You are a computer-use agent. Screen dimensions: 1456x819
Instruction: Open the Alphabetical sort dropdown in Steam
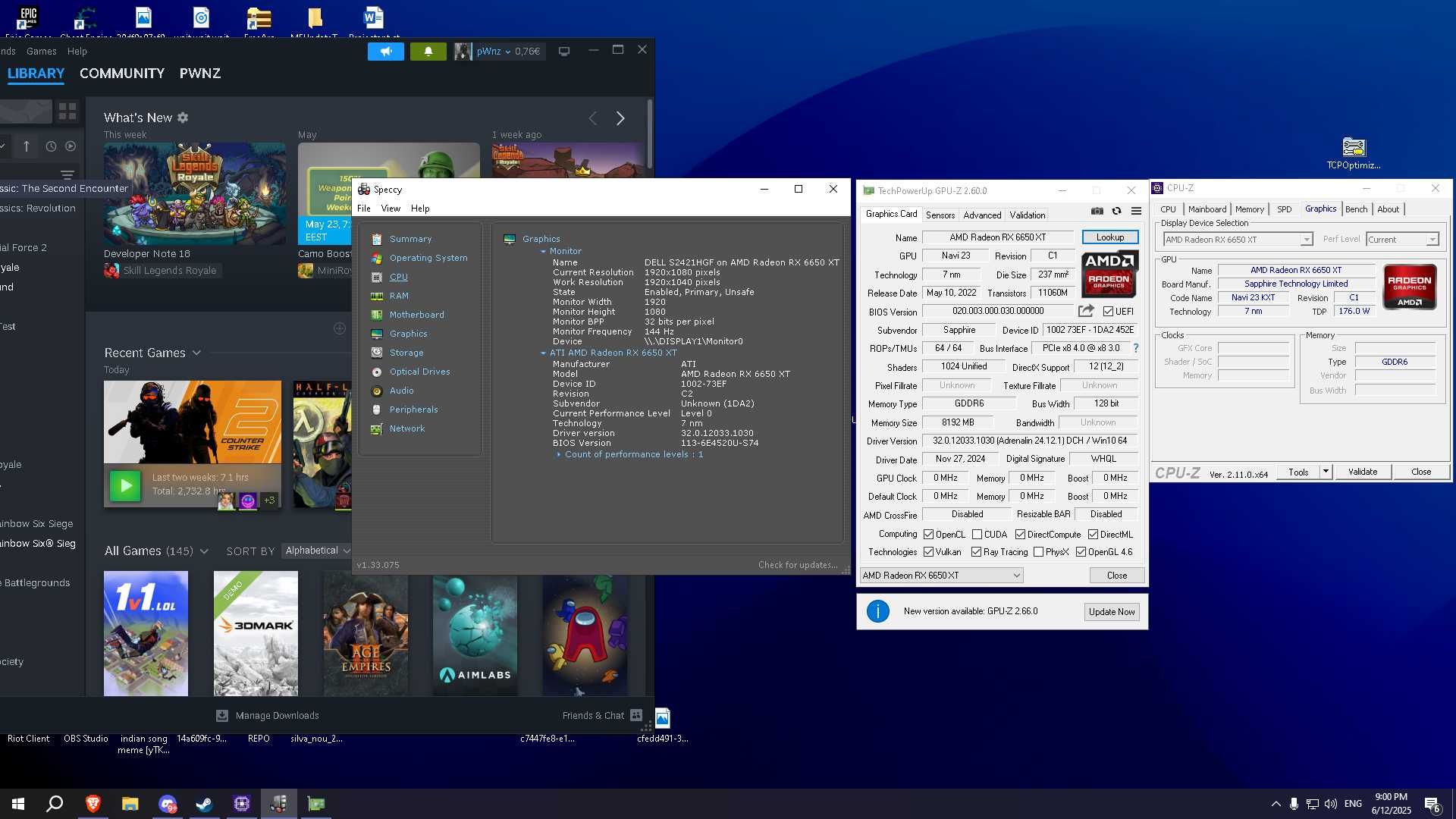pos(317,551)
